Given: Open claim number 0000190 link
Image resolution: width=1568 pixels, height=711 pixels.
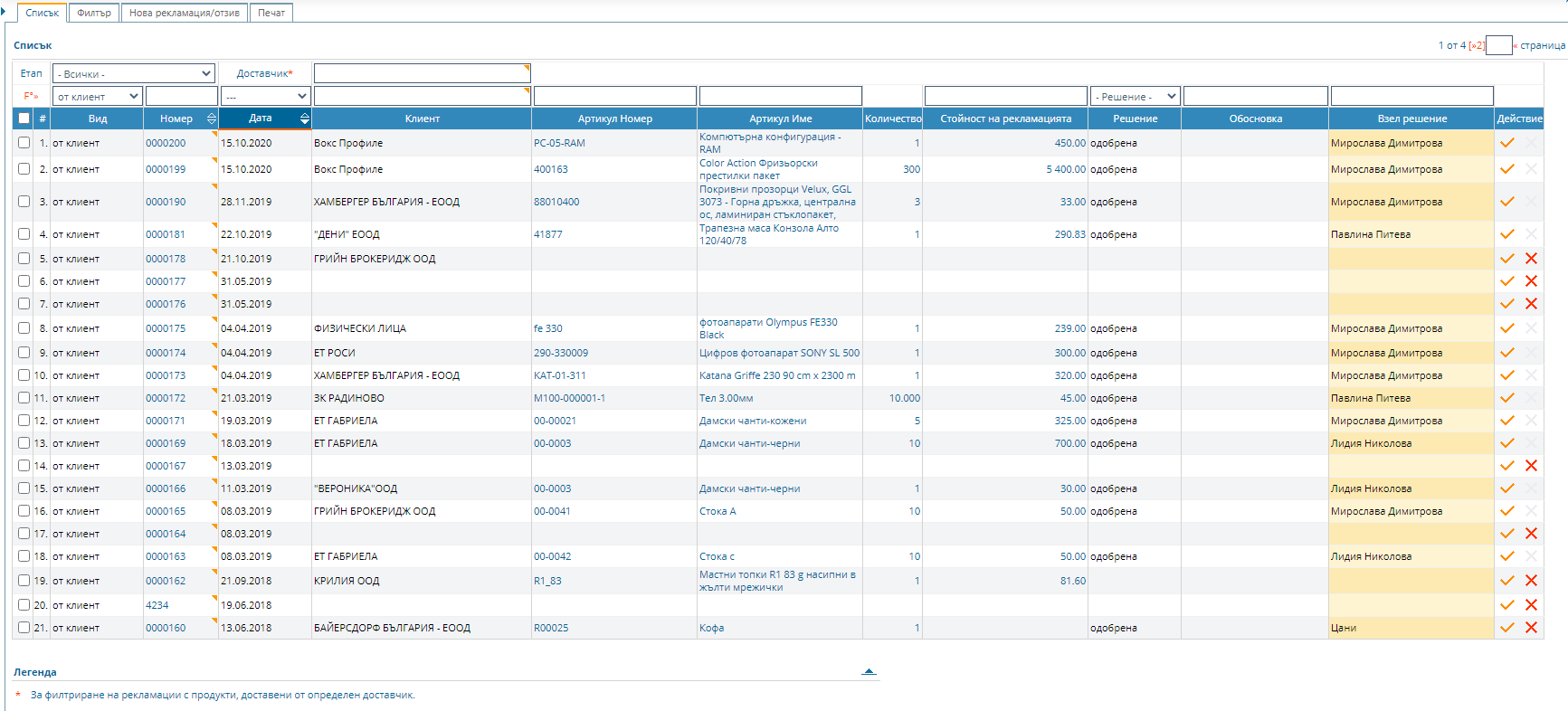Looking at the screenshot, I should (x=166, y=202).
